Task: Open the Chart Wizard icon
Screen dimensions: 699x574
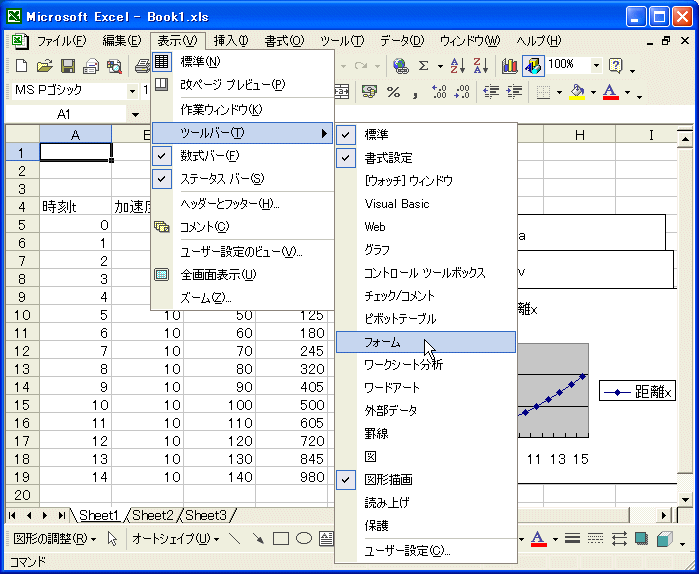Action: 510,66
